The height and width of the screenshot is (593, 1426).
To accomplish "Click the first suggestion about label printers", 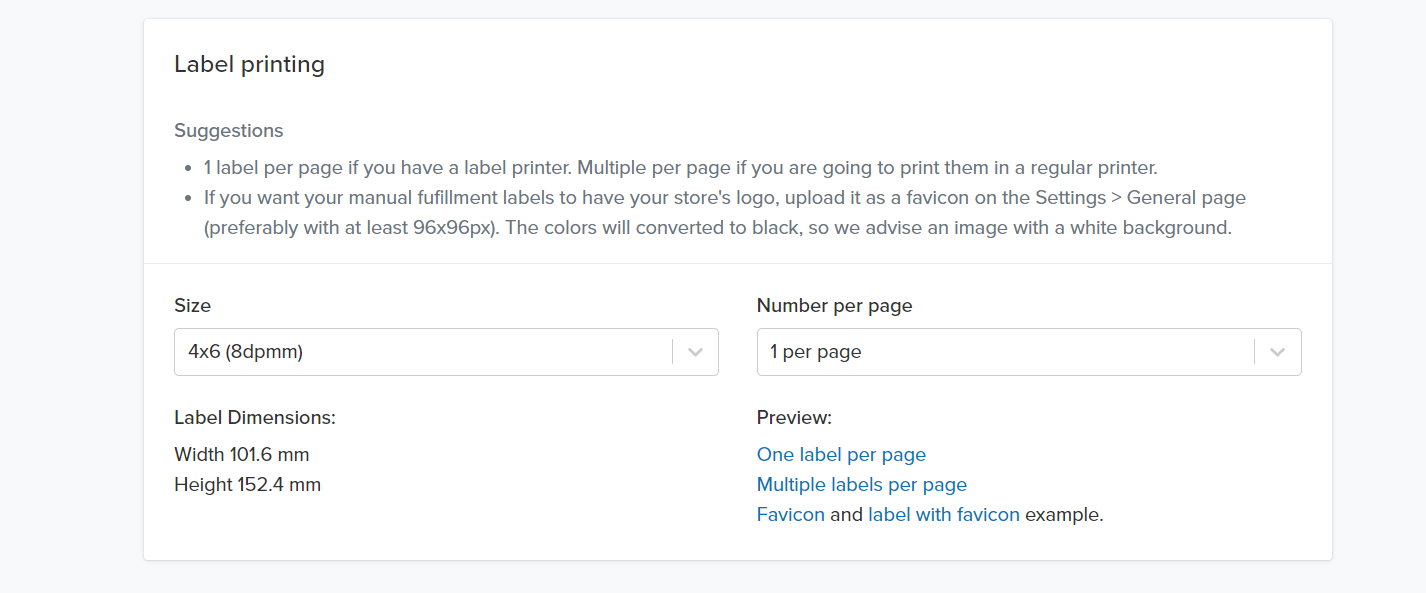I will [x=680, y=168].
